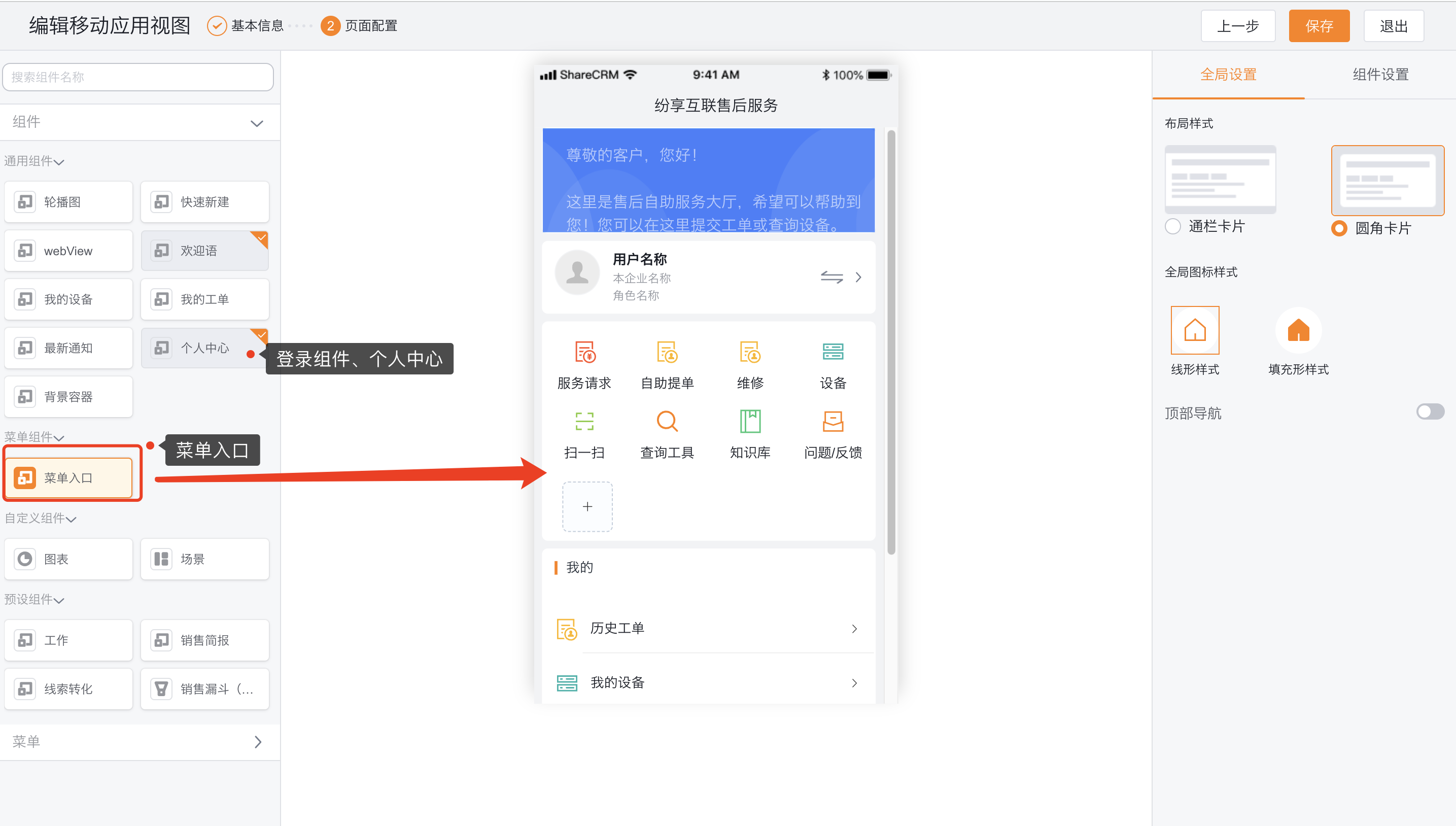Click the switch-account arrows icon in user card
Image resolution: width=1456 pixels, height=826 pixels.
pos(831,278)
